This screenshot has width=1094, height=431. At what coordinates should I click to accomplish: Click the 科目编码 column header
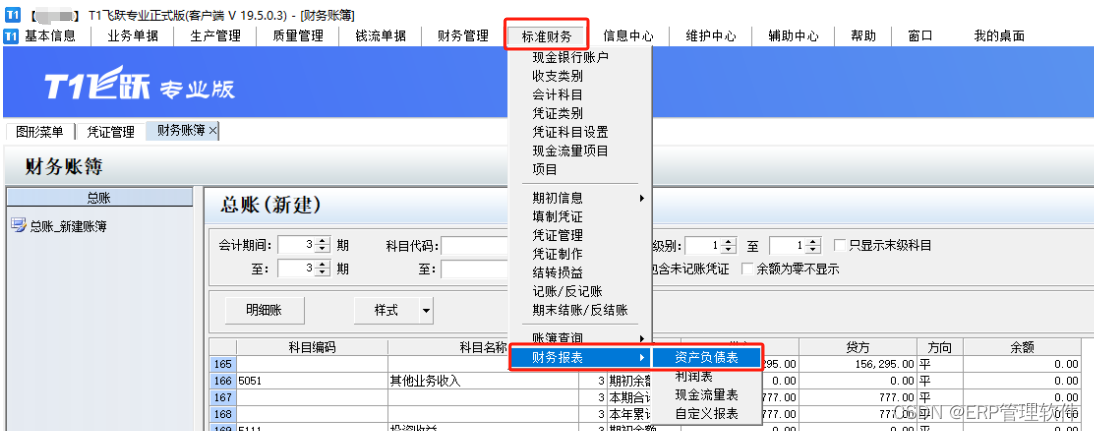(x=313, y=347)
